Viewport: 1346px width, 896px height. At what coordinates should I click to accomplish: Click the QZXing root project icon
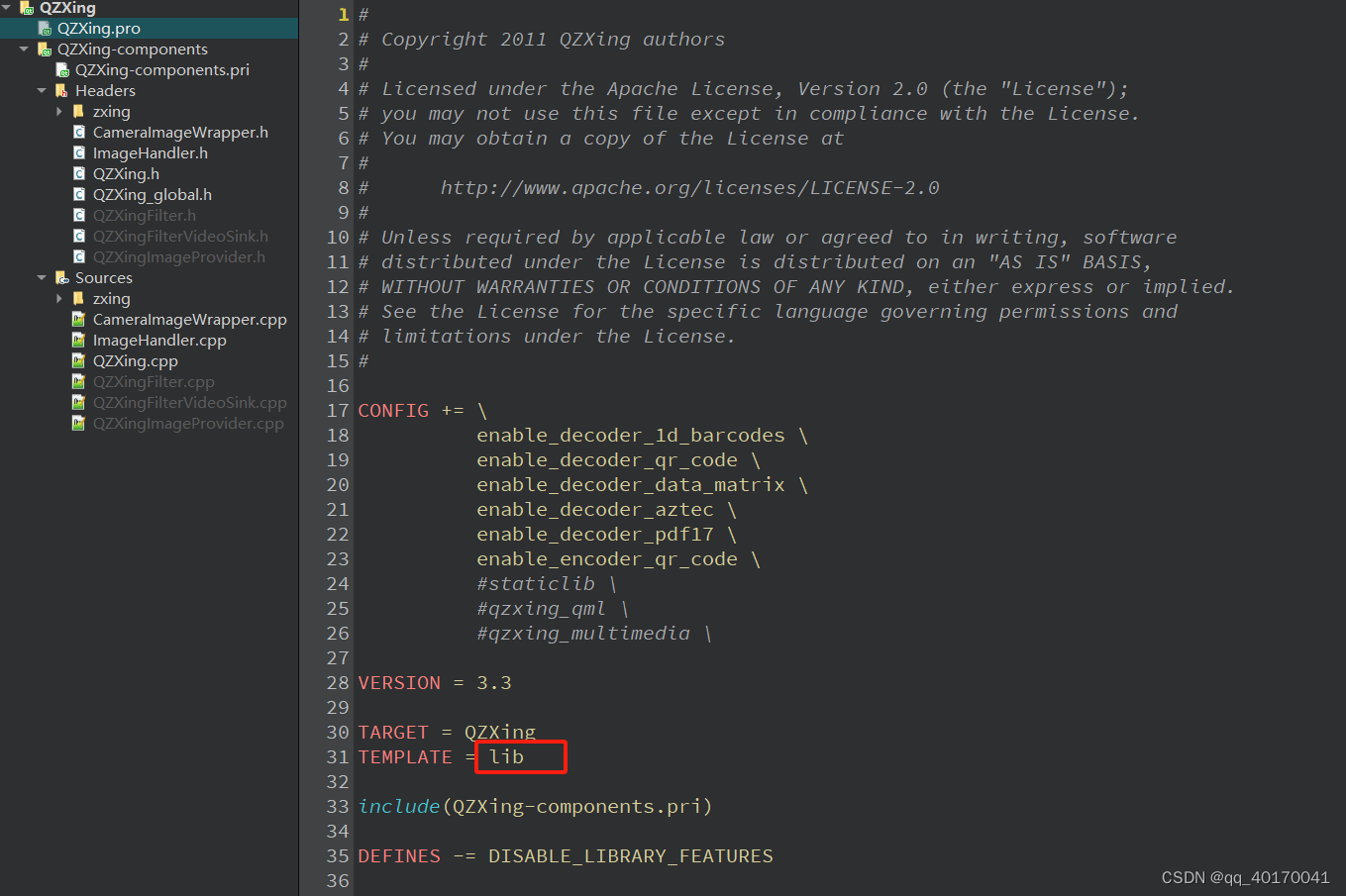pos(27,8)
